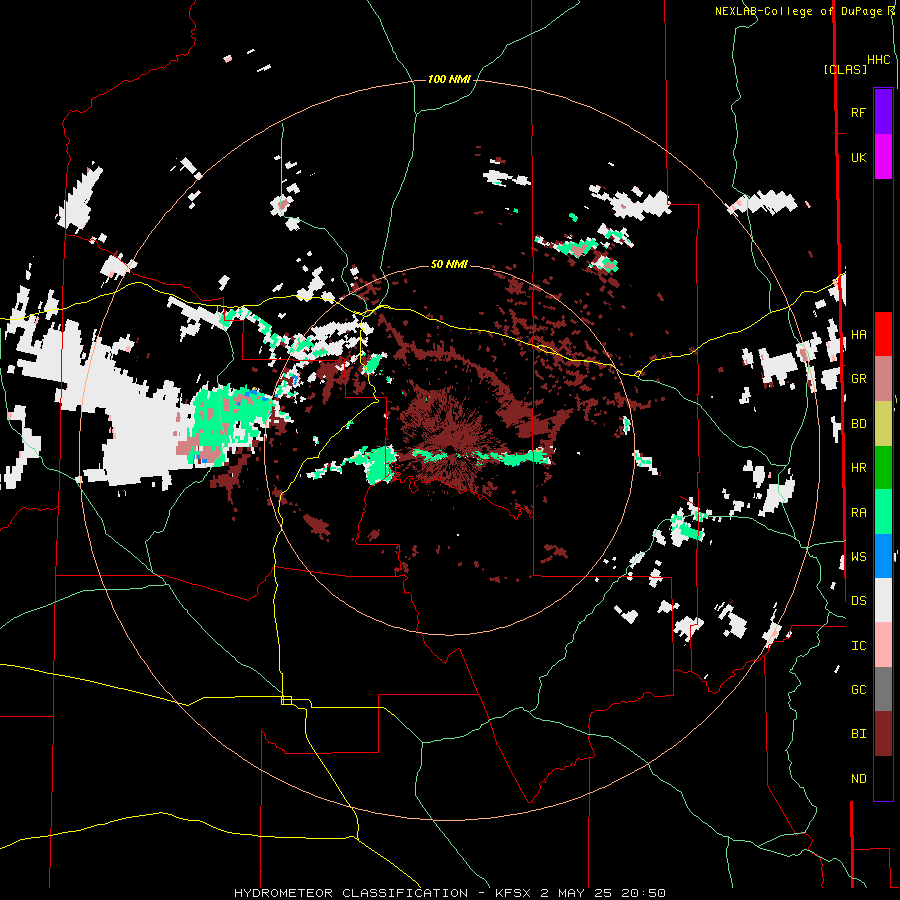Click the [CLAS] label text

[845, 69]
